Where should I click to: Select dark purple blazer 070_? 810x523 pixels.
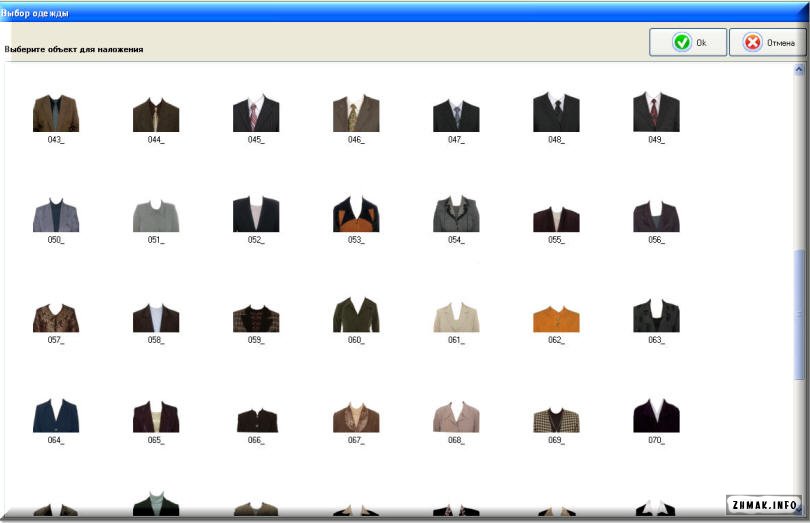[656, 415]
